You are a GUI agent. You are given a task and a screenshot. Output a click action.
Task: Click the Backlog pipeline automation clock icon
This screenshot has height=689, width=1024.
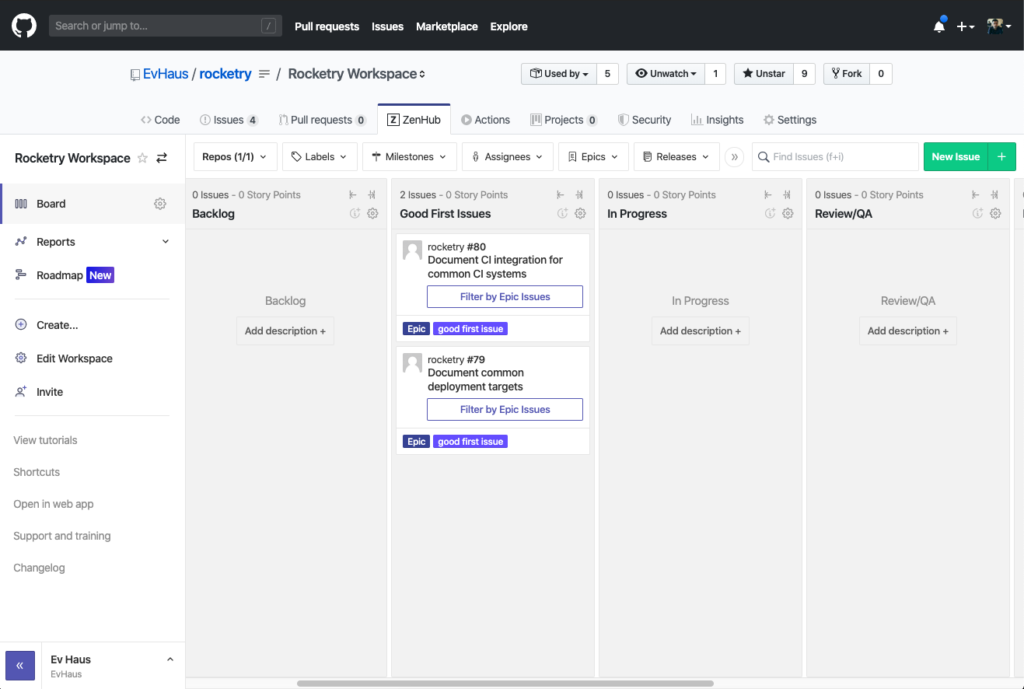point(355,214)
